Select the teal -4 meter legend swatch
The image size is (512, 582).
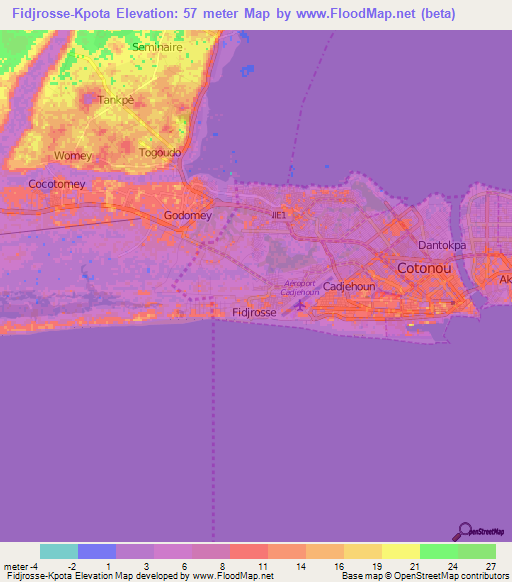click(x=59, y=551)
